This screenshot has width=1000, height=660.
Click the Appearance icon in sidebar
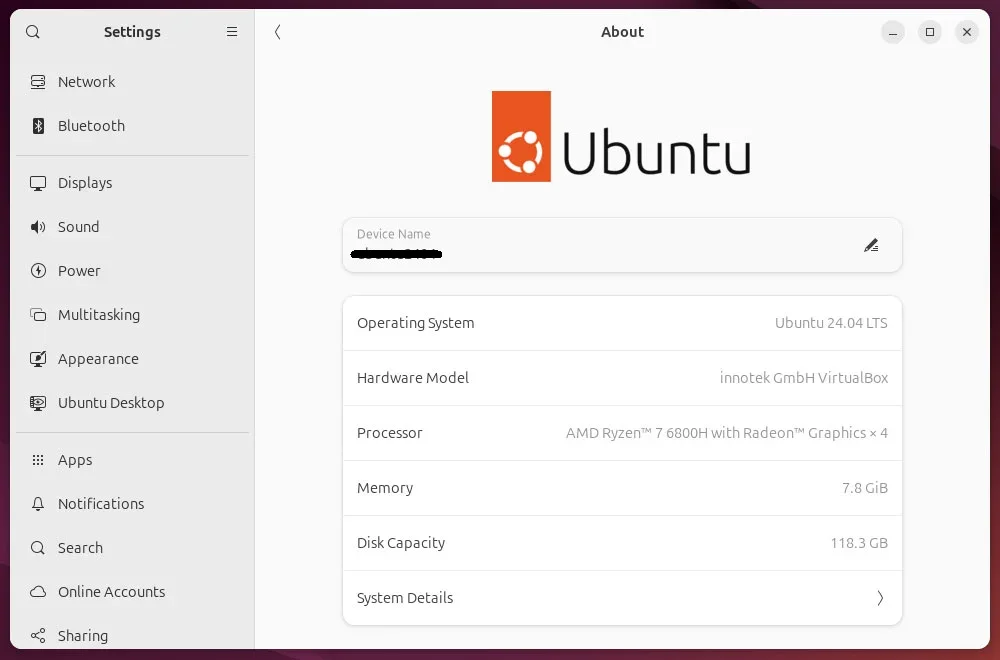(38, 359)
